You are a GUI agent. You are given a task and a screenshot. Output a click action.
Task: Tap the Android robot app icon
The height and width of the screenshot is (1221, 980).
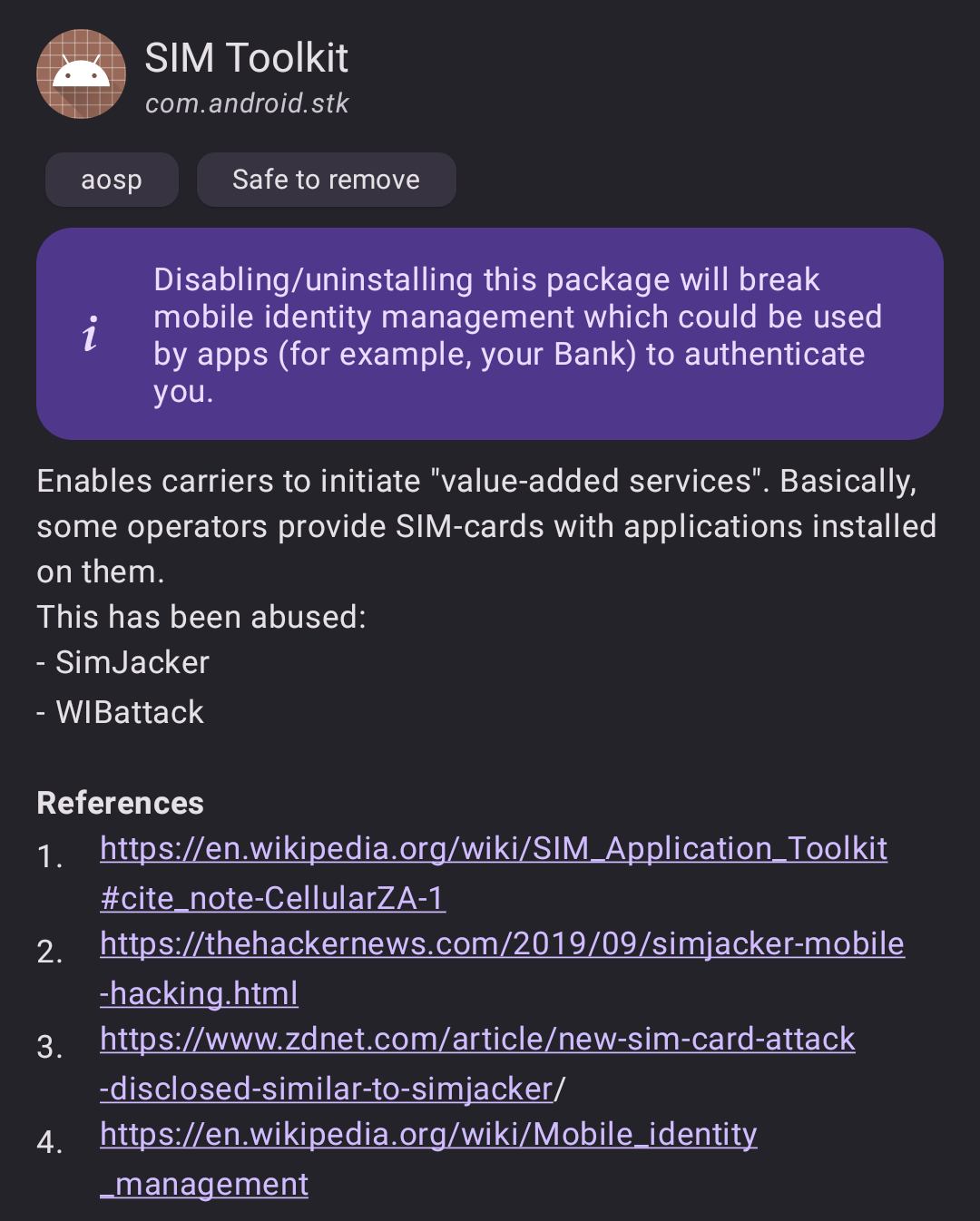click(x=81, y=74)
